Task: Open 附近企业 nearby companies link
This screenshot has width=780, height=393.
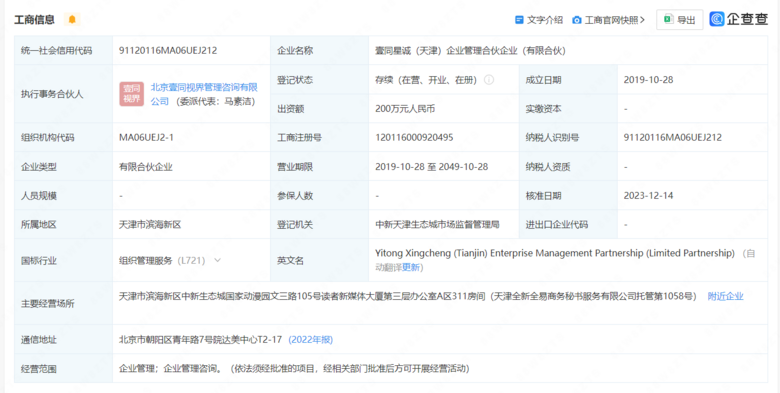Action: (x=725, y=296)
